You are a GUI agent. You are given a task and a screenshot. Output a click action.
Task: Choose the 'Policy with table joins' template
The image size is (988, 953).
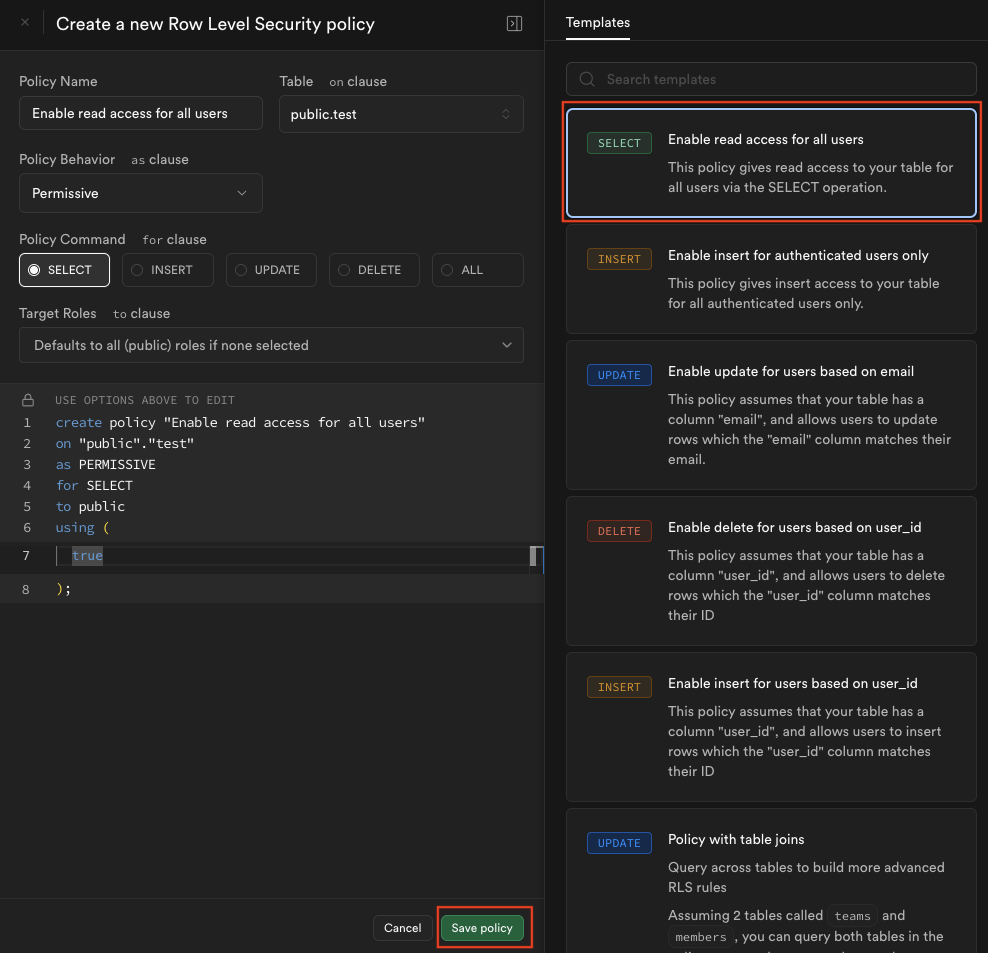[x=771, y=881]
